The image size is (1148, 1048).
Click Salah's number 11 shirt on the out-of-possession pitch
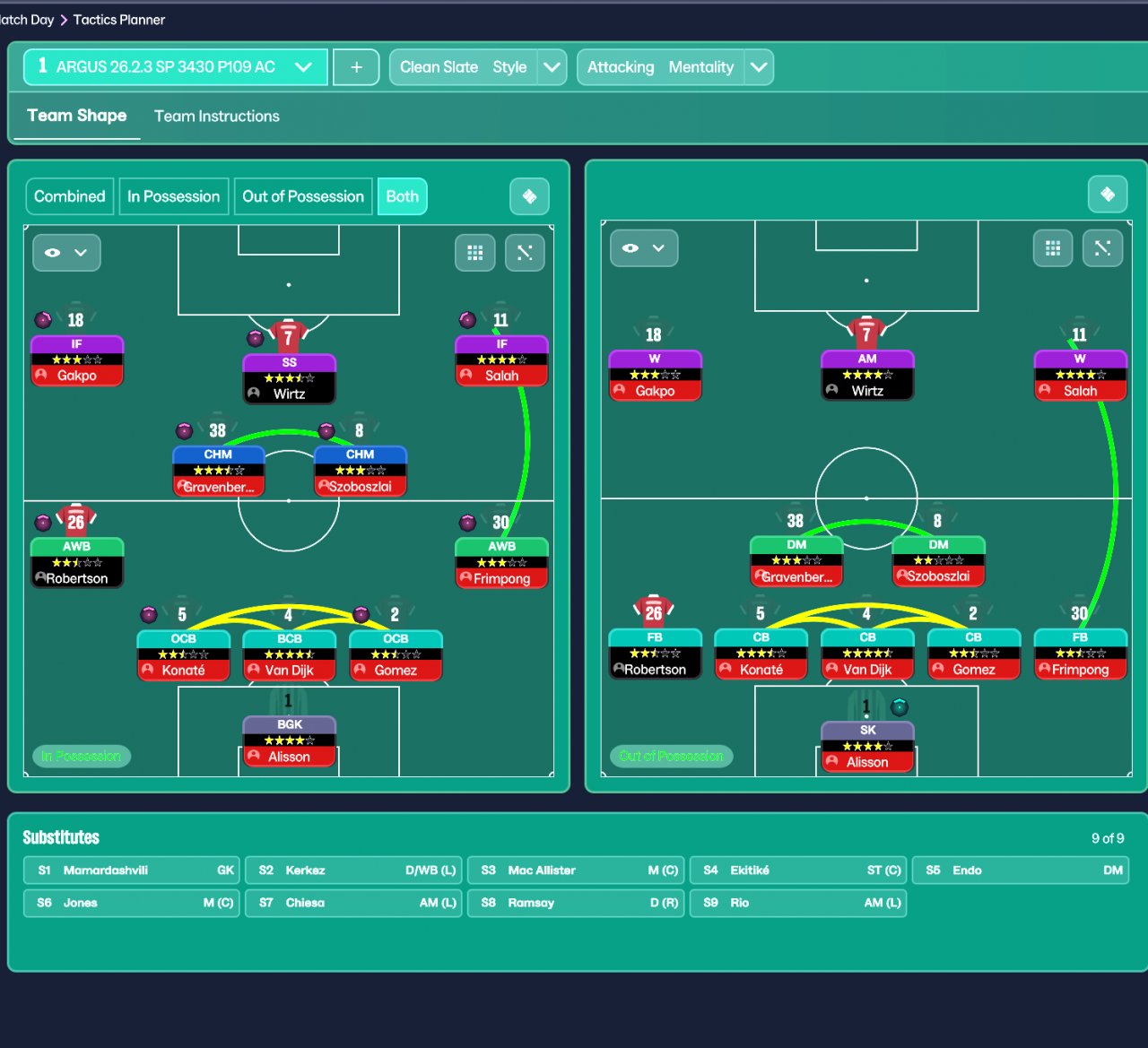pos(1079,333)
